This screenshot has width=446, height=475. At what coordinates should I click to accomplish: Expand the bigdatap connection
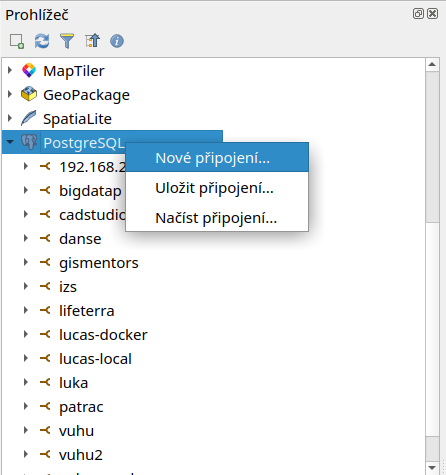(26, 190)
